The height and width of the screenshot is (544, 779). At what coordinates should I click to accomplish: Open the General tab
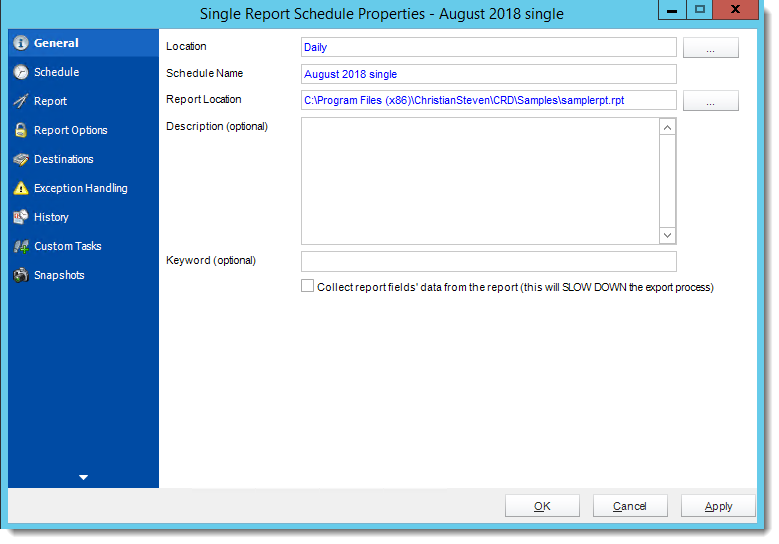tap(83, 43)
